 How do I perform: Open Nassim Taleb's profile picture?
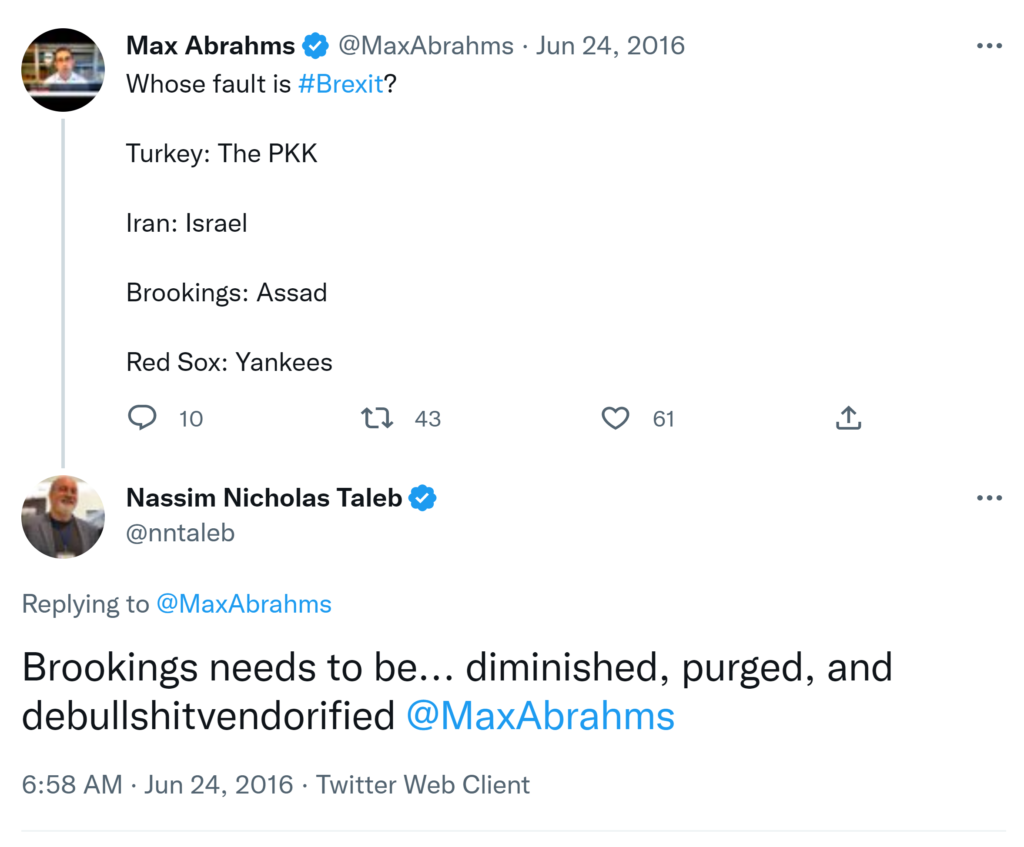coord(63,517)
